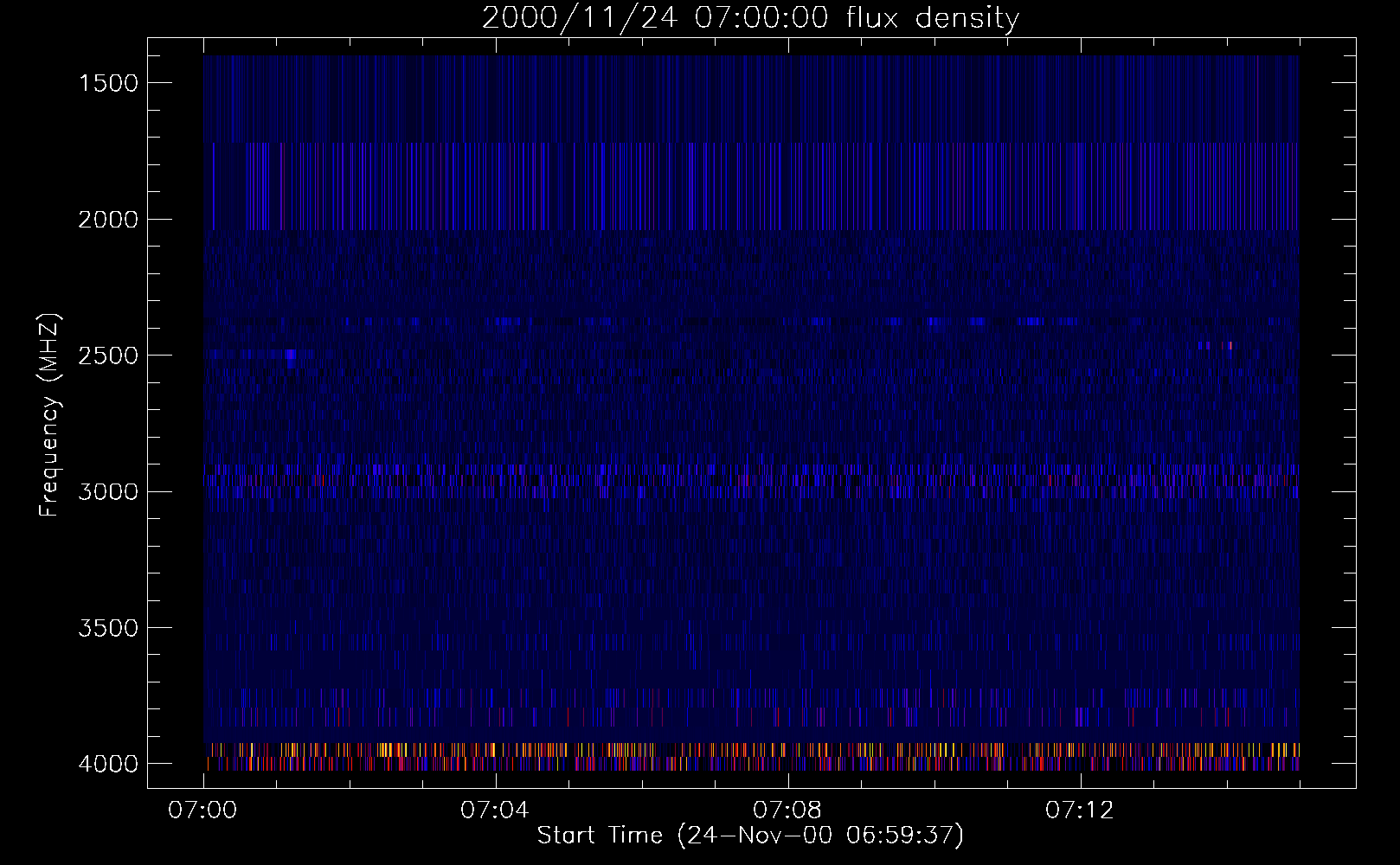Select the 1500 frequency axis label
Image resolution: width=1400 pixels, height=865 pixels.
(108, 83)
